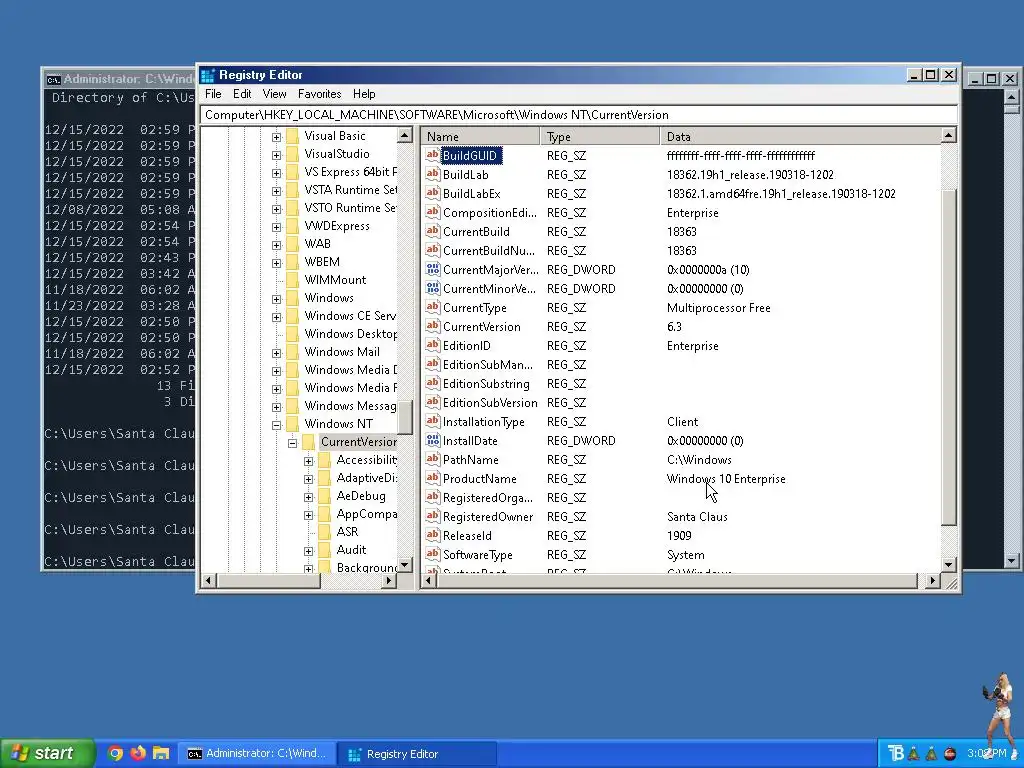
Task: Click command prompt window title icon
Action: coord(54,80)
